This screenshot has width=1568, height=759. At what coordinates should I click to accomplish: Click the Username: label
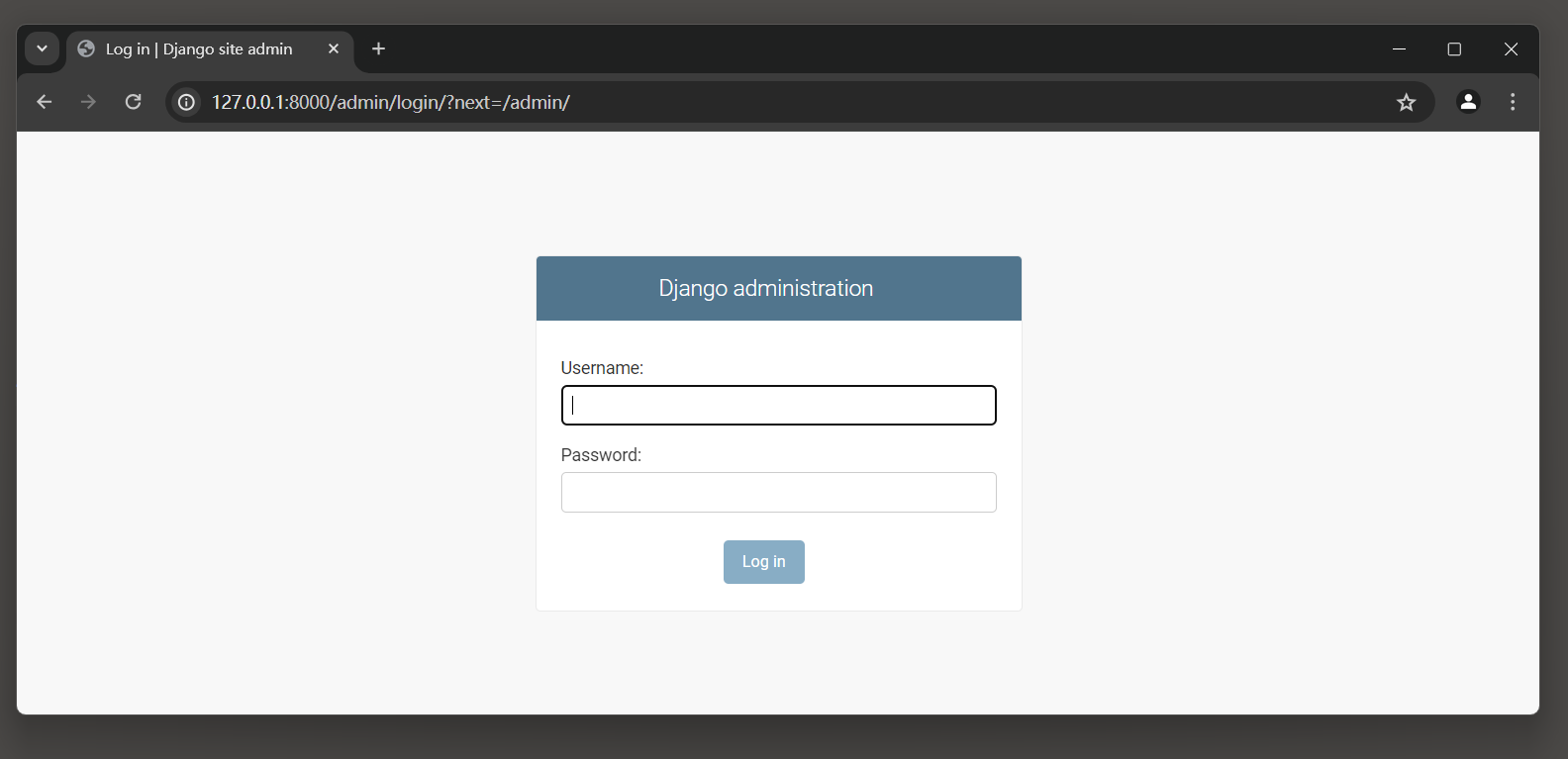(602, 368)
